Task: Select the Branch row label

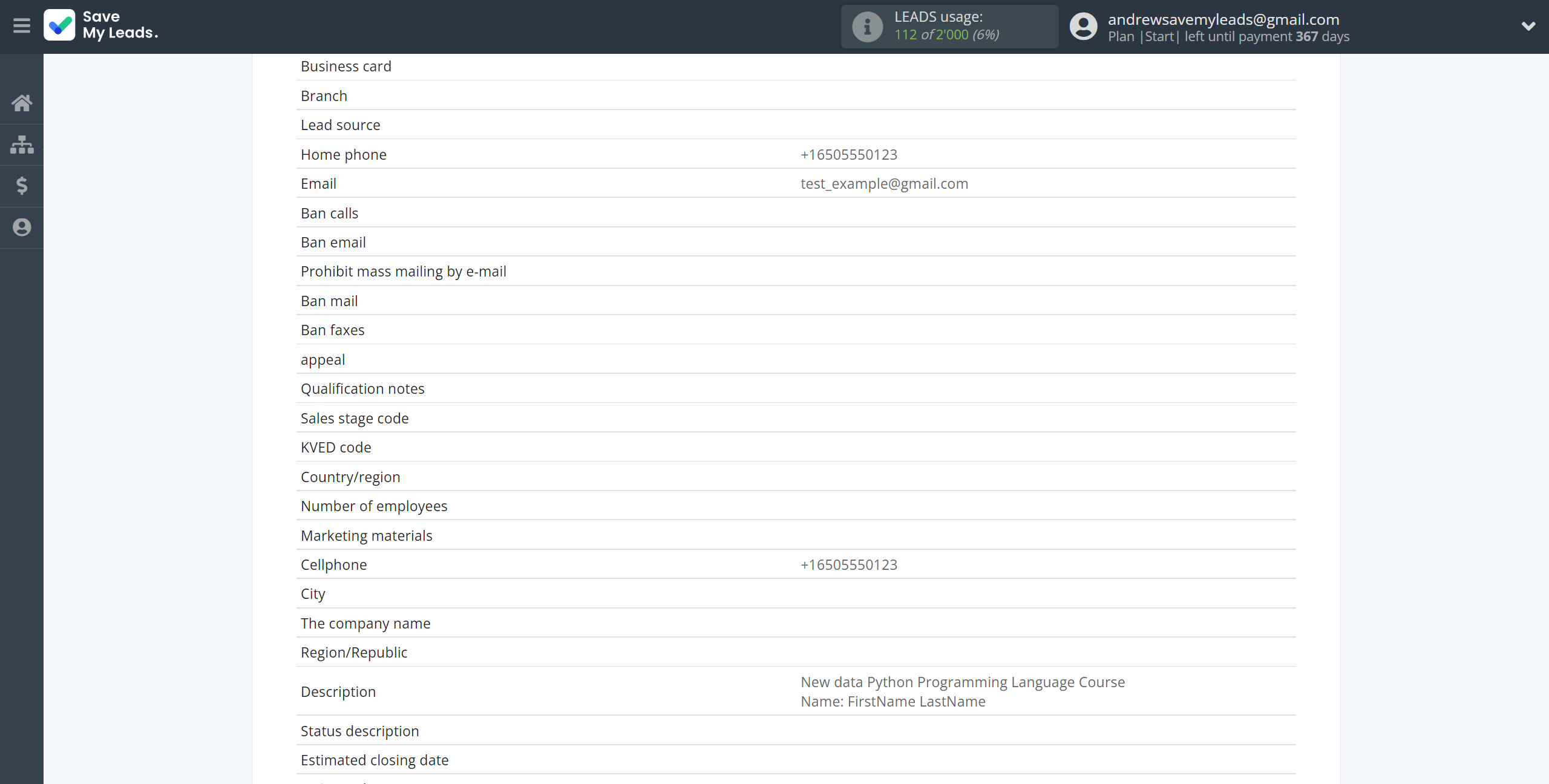Action: 324,96
